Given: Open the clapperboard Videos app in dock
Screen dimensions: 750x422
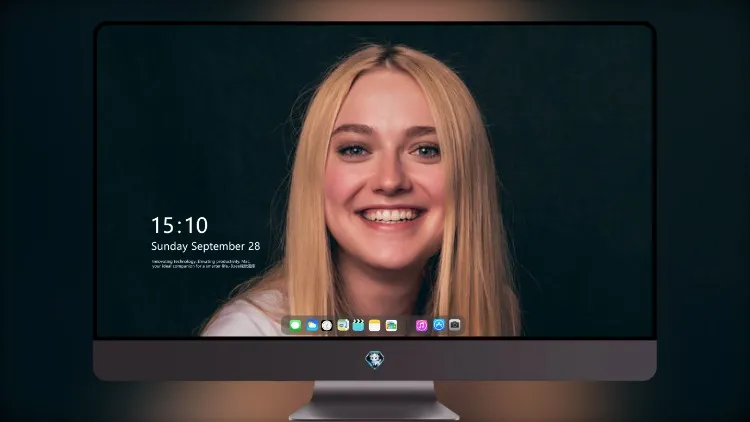Looking at the screenshot, I should (358, 325).
